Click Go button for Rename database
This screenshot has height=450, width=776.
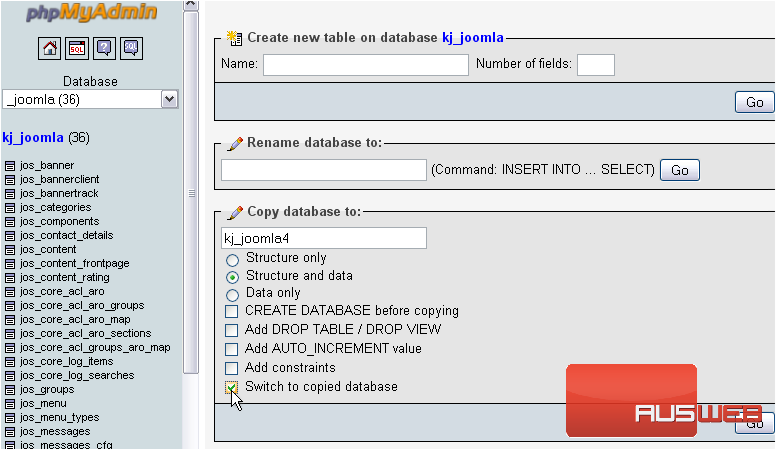click(x=679, y=170)
